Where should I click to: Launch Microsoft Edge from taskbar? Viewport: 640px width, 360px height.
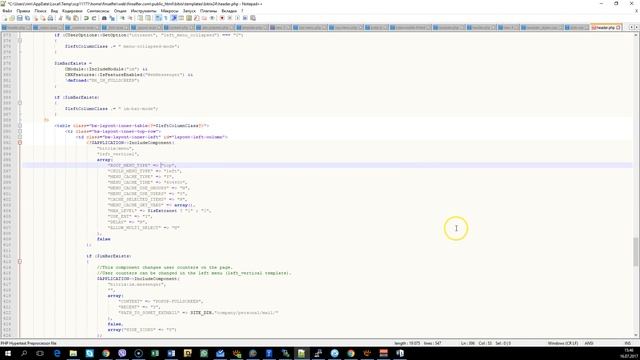[57, 353]
